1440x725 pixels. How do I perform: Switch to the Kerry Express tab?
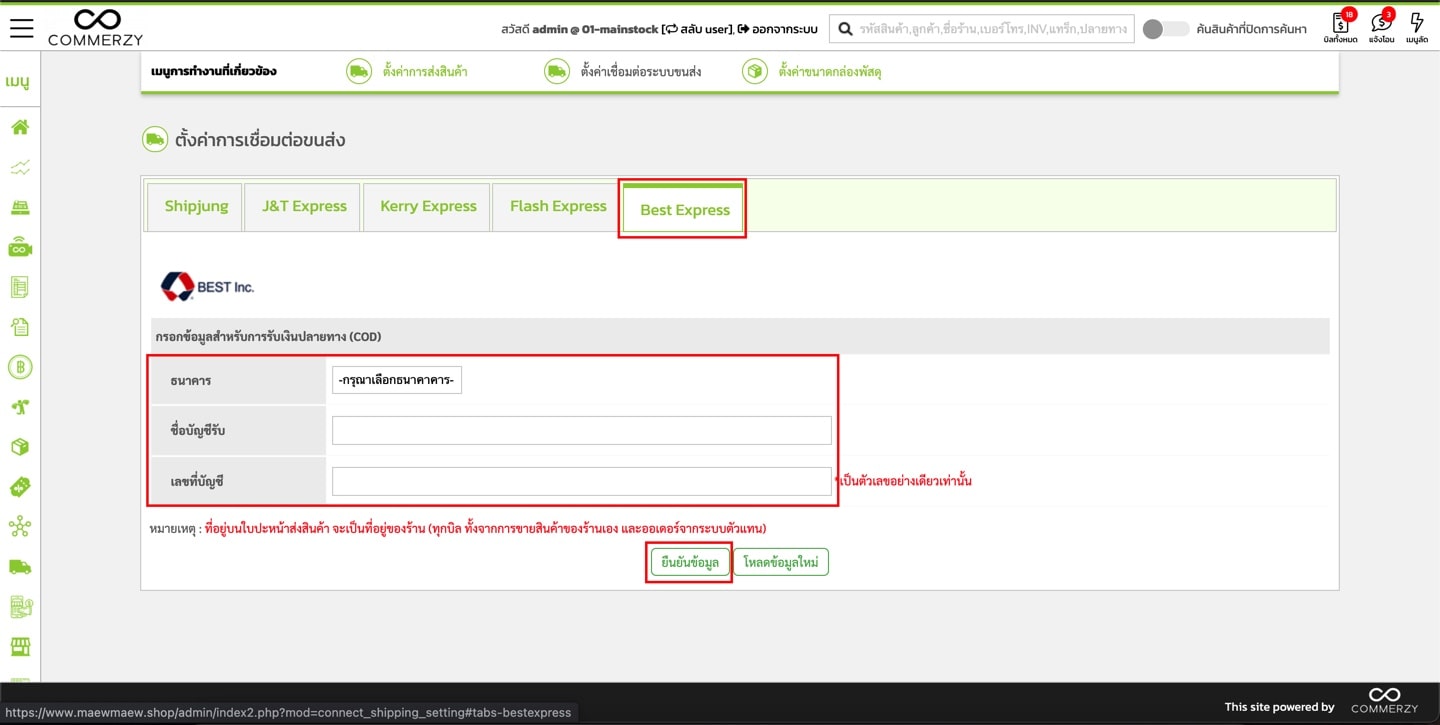click(428, 207)
